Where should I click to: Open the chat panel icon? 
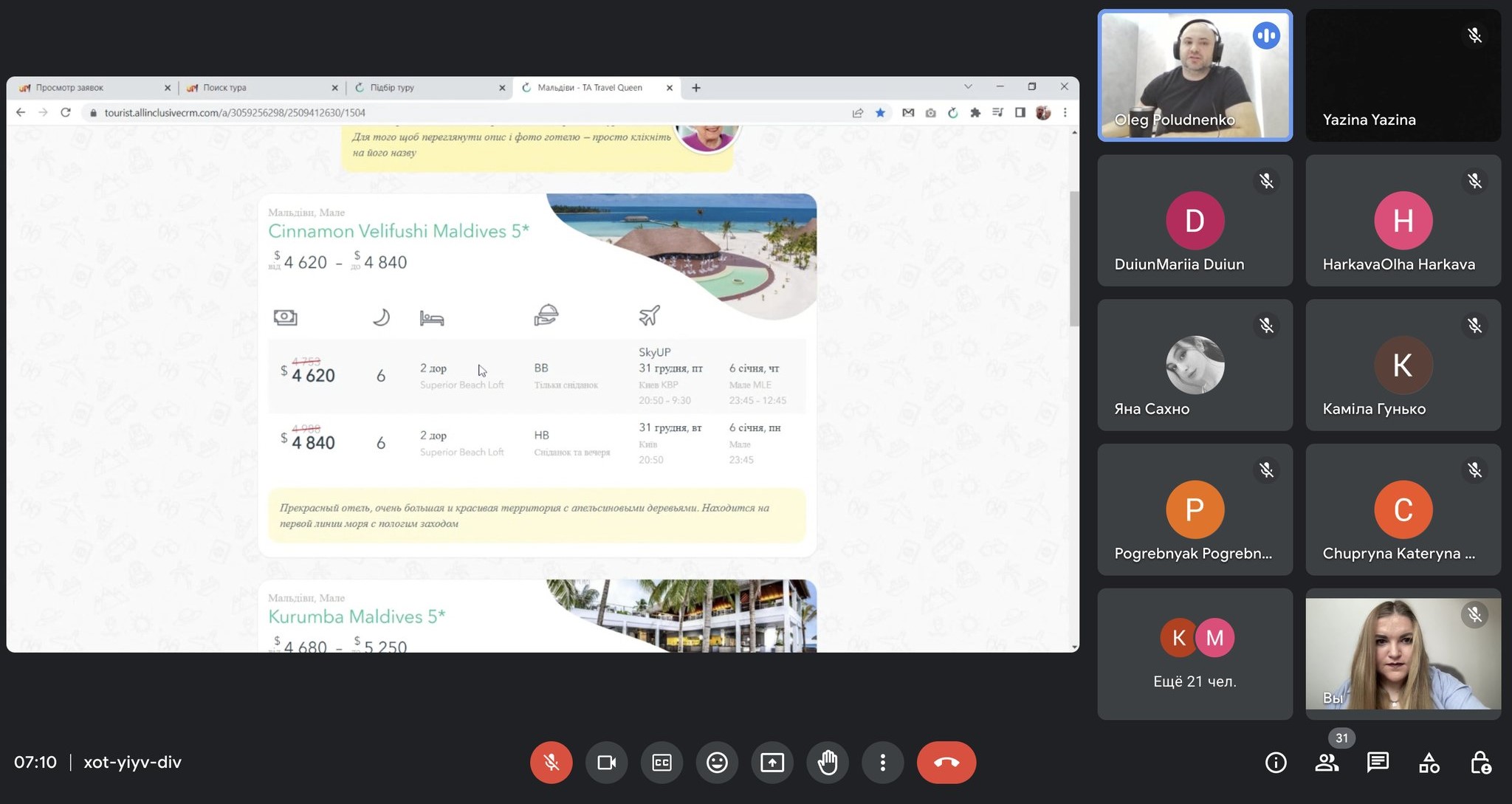[x=1378, y=763]
